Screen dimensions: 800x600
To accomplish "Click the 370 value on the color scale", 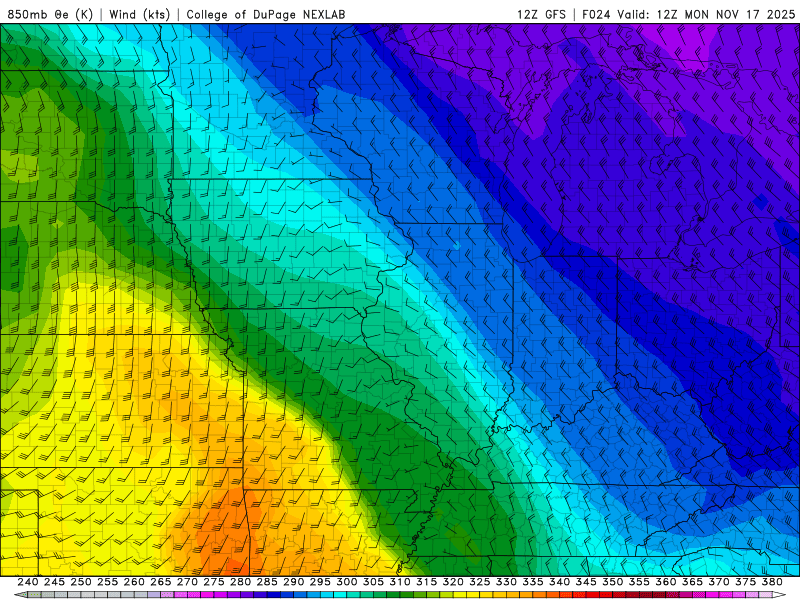I will (x=719, y=582).
